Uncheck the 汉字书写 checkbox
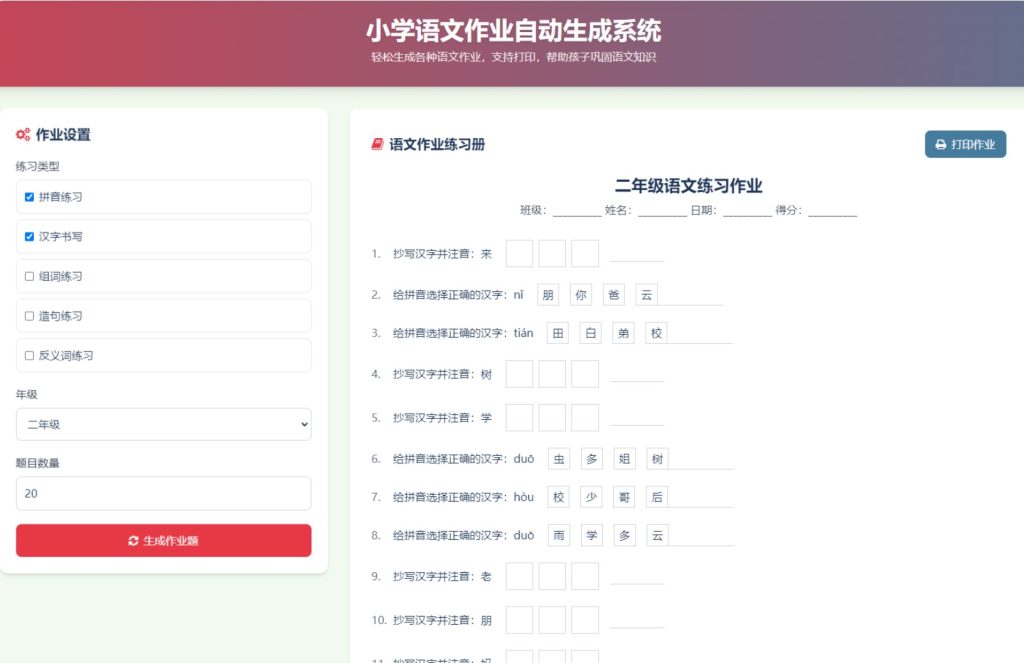Viewport: 1024px width, 663px height. (29, 237)
